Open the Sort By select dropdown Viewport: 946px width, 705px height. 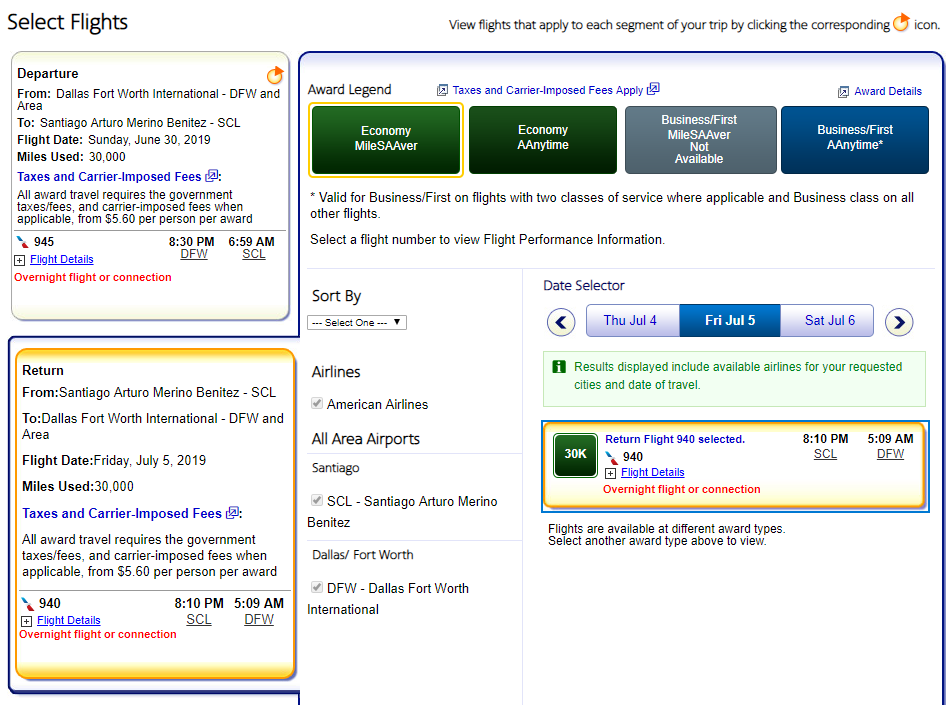(357, 322)
